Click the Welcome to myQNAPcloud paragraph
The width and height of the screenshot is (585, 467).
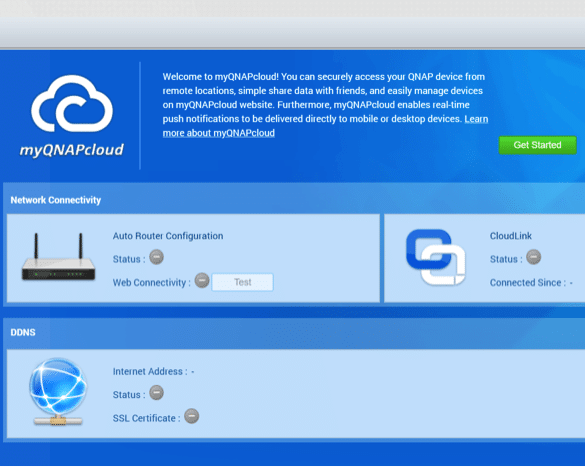coord(325,104)
